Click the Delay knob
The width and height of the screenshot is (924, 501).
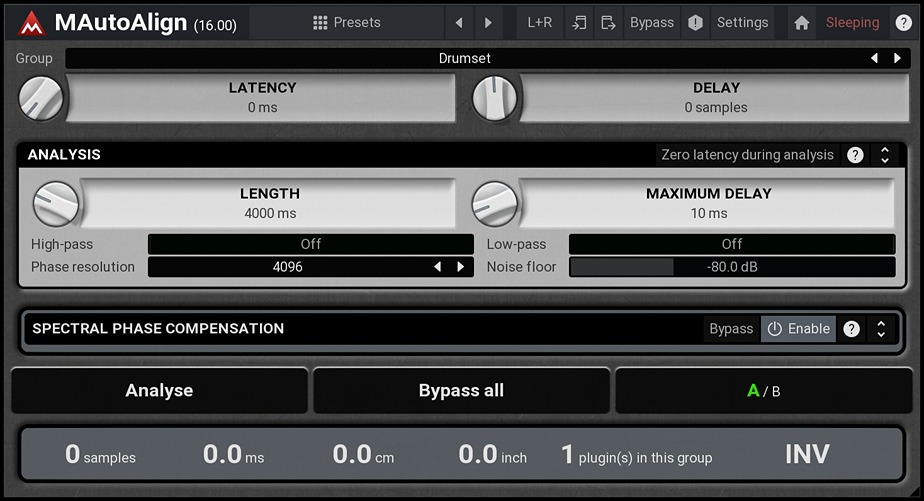(x=495, y=98)
